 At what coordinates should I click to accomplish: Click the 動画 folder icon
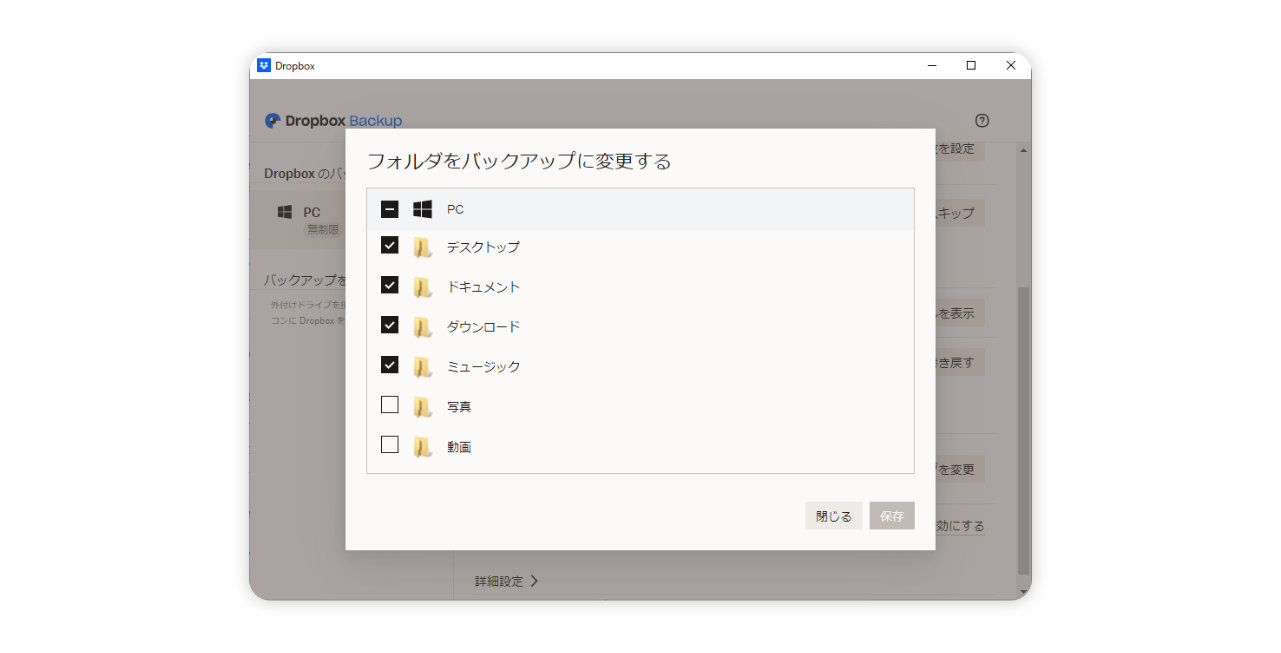[x=423, y=447]
